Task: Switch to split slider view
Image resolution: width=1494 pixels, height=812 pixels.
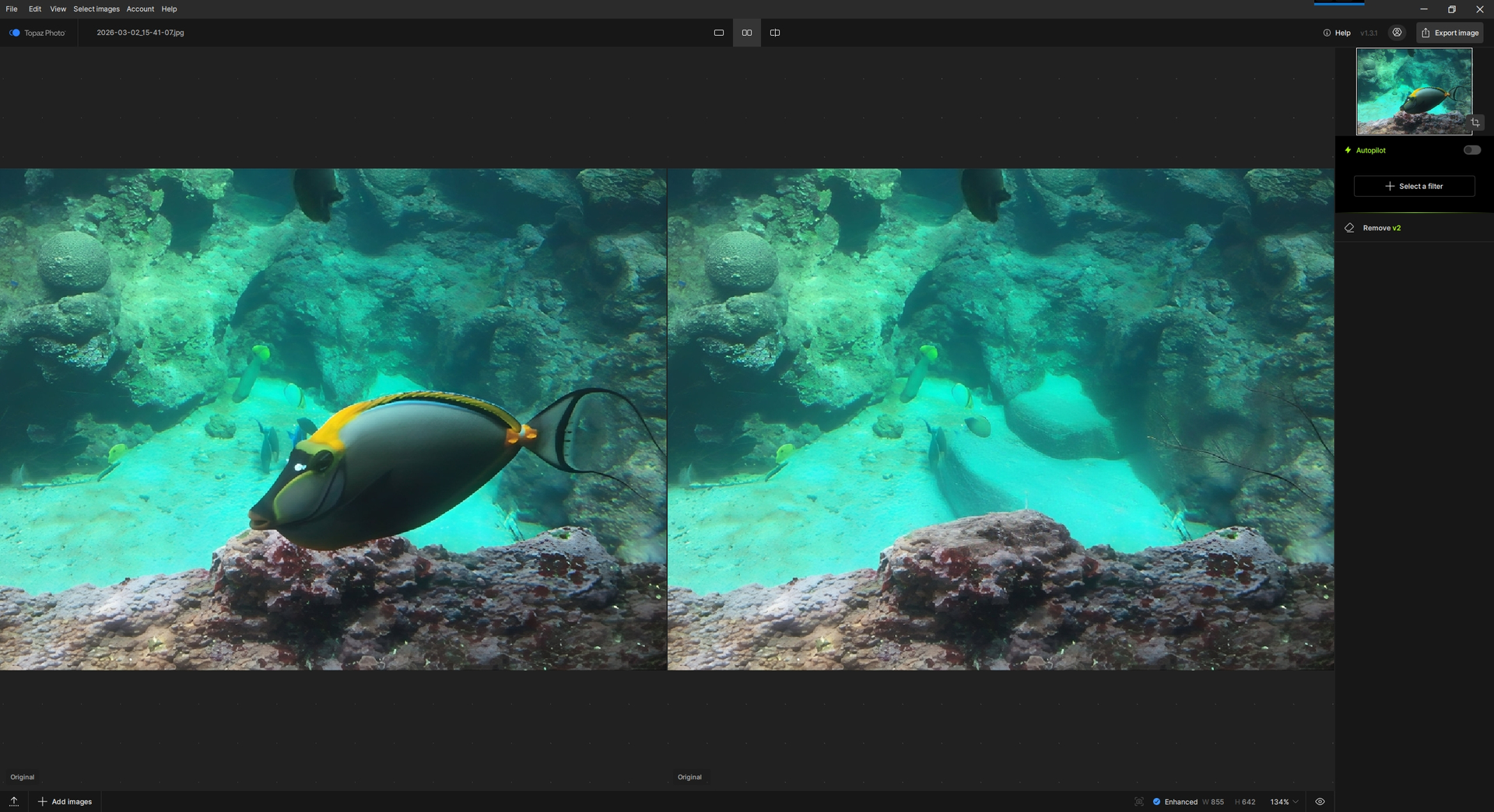Action: [x=775, y=33]
